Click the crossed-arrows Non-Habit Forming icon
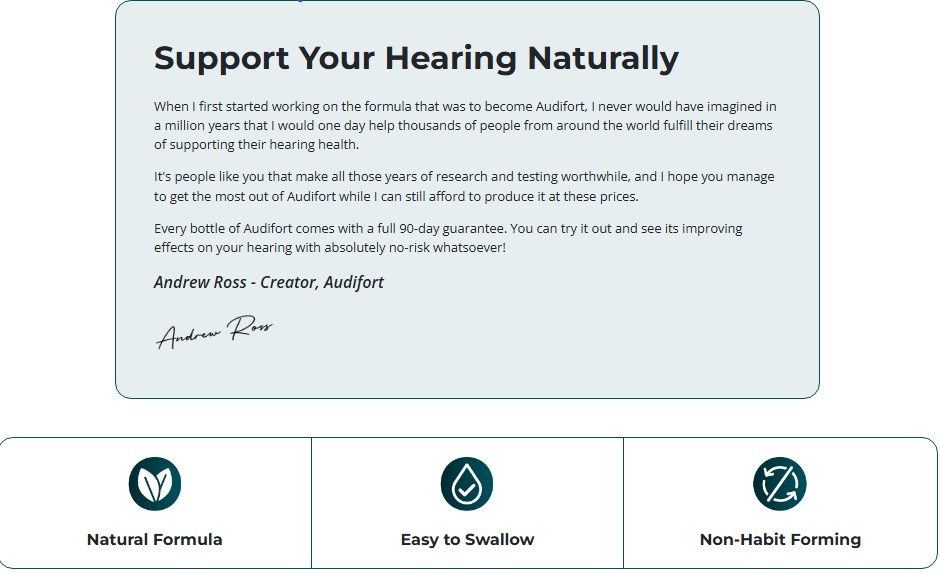The height and width of the screenshot is (574, 940). pos(780,484)
